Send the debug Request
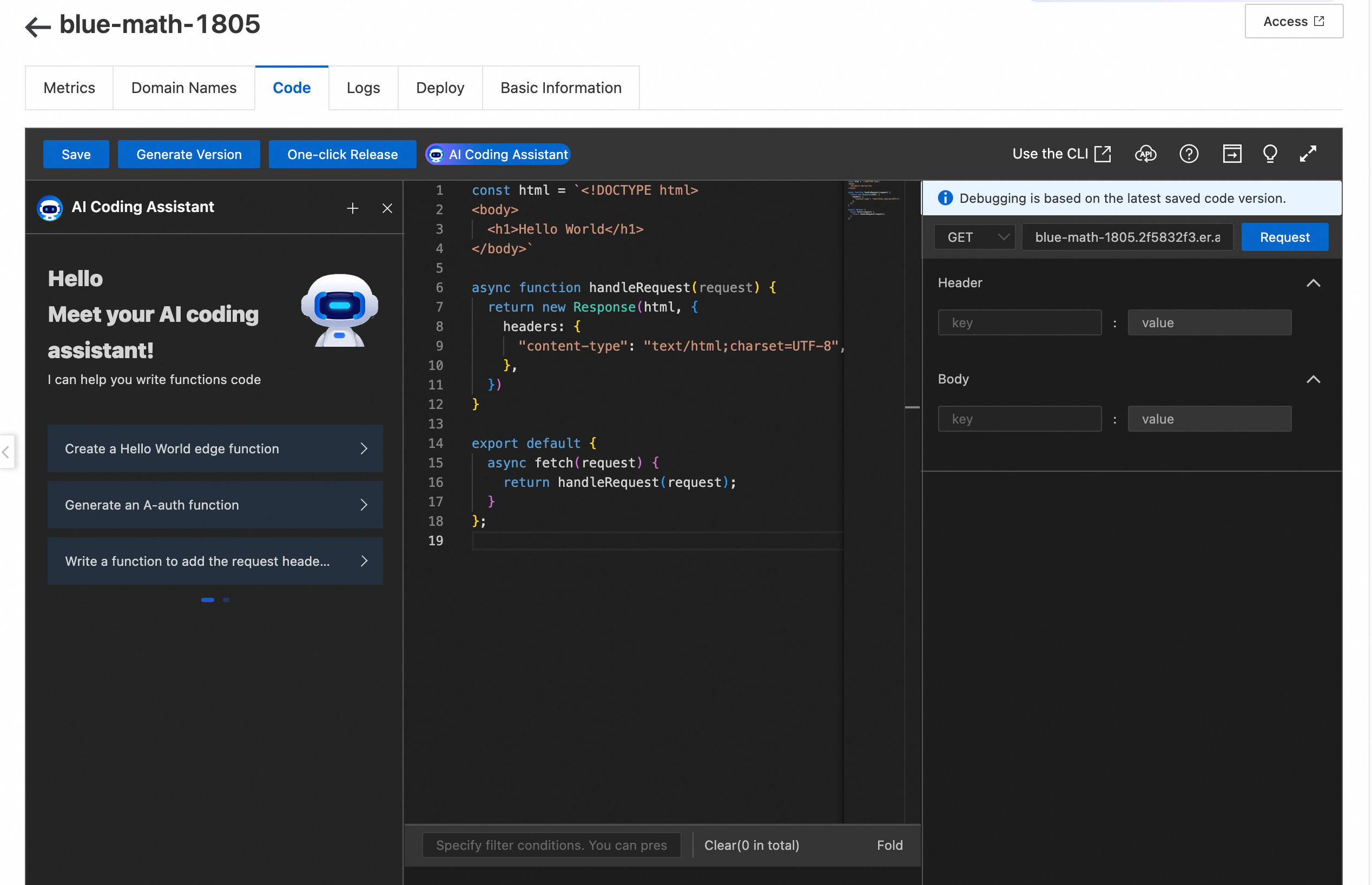The width and height of the screenshot is (1372, 885). (1284, 237)
